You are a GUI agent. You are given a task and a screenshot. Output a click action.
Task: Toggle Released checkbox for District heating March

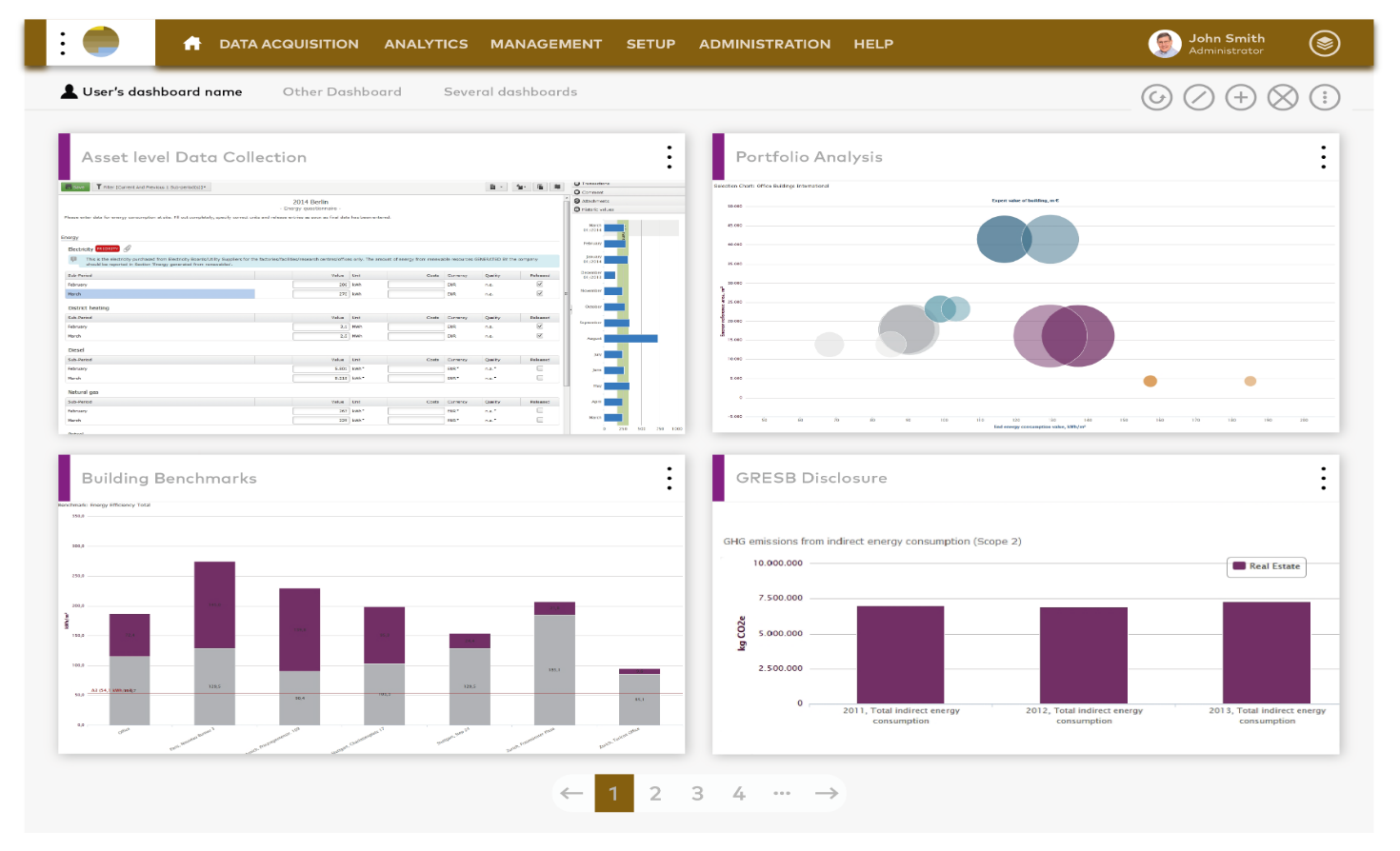(x=540, y=335)
